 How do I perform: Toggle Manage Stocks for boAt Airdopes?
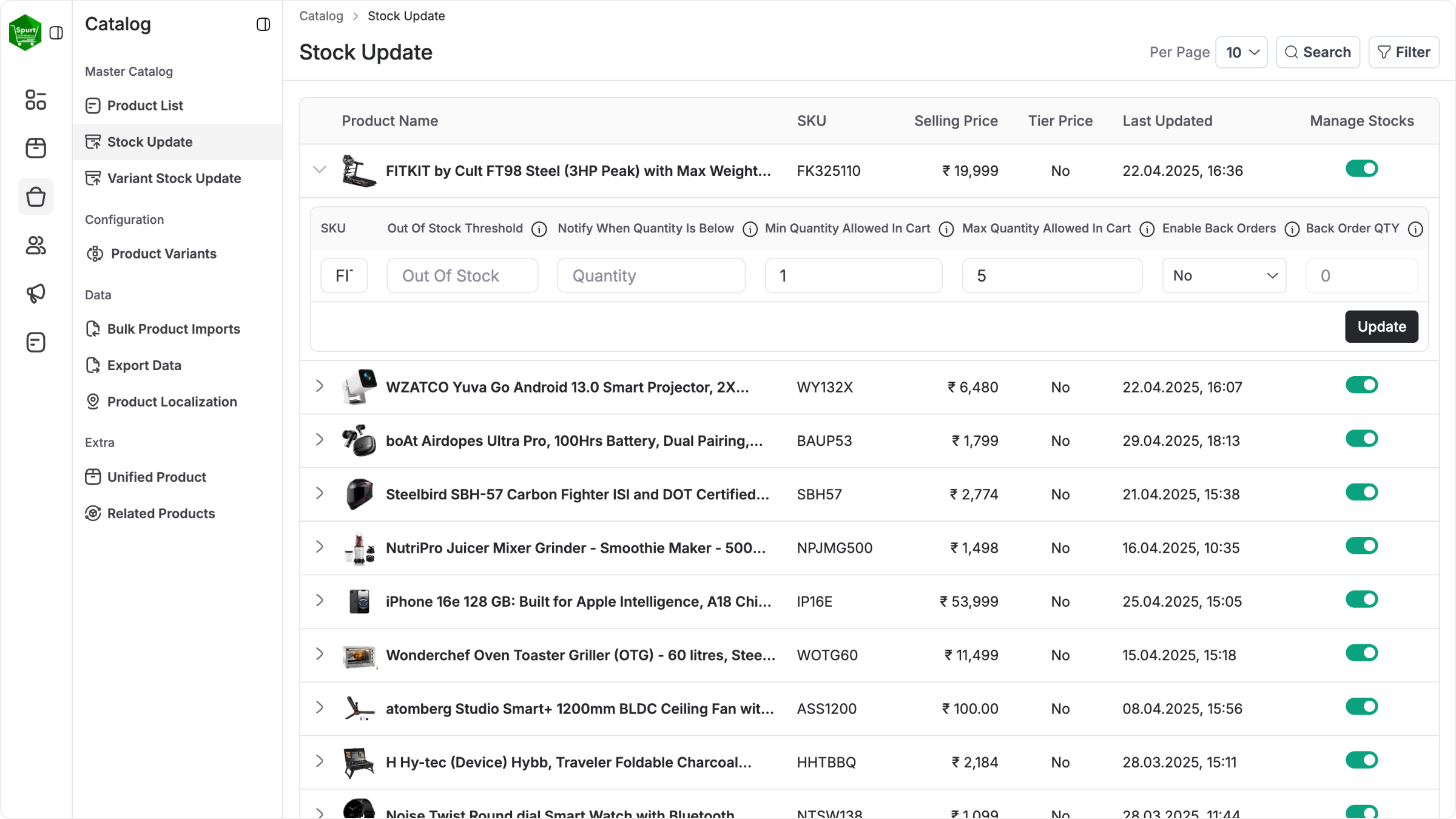[x=1361, y=439]
